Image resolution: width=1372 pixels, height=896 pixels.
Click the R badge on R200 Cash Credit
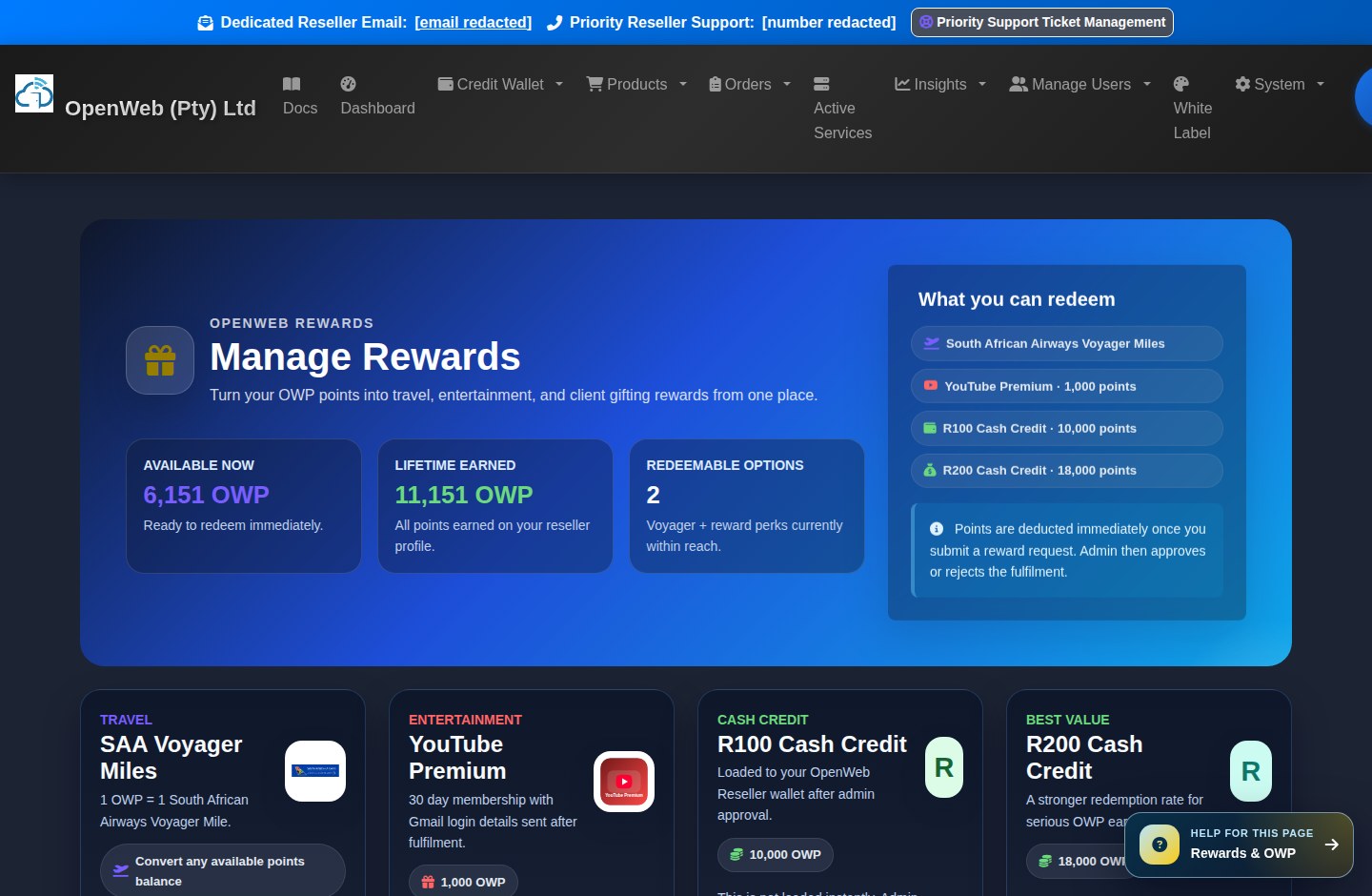[x=1251, y=771]
